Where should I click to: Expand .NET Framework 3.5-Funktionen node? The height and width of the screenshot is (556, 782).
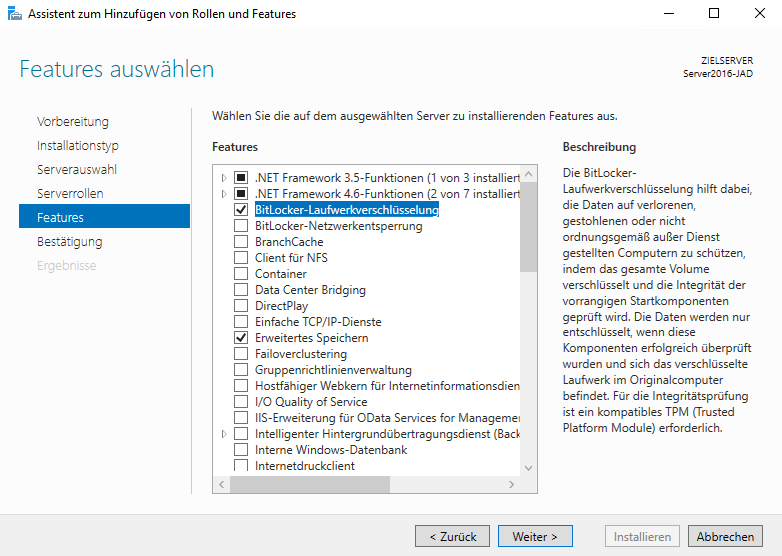click(x=223, y=178)
